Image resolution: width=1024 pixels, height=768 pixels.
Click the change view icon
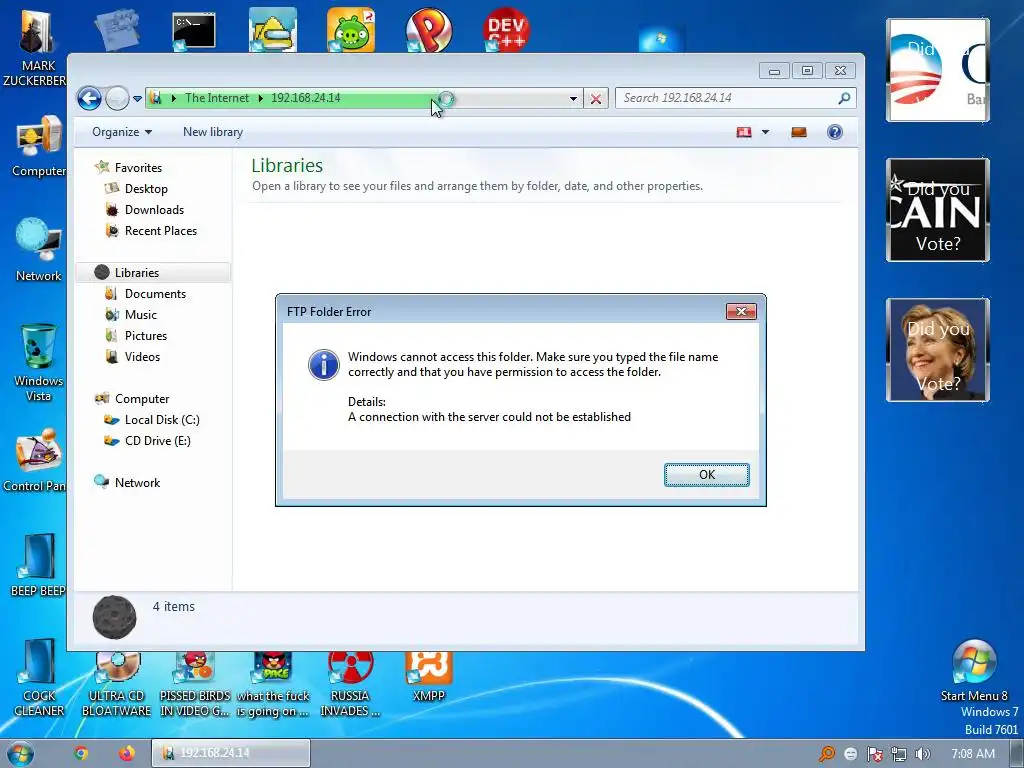point(744,132)
